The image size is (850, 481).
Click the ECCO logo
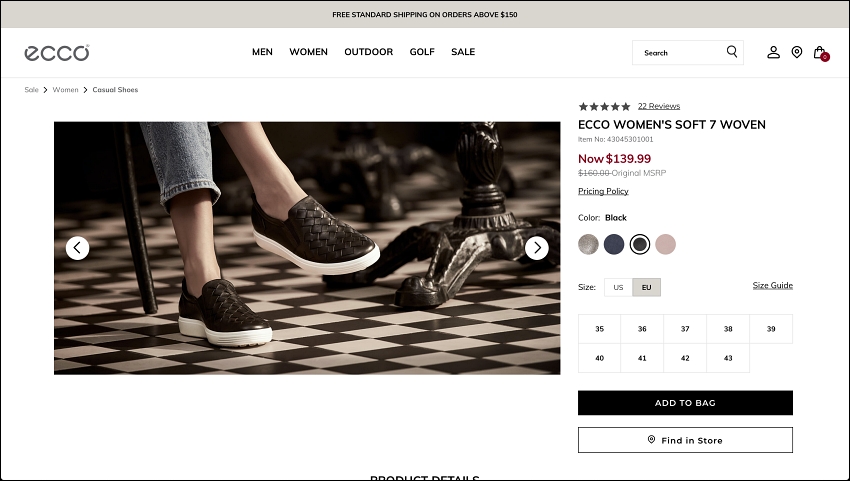pos(57,53)
